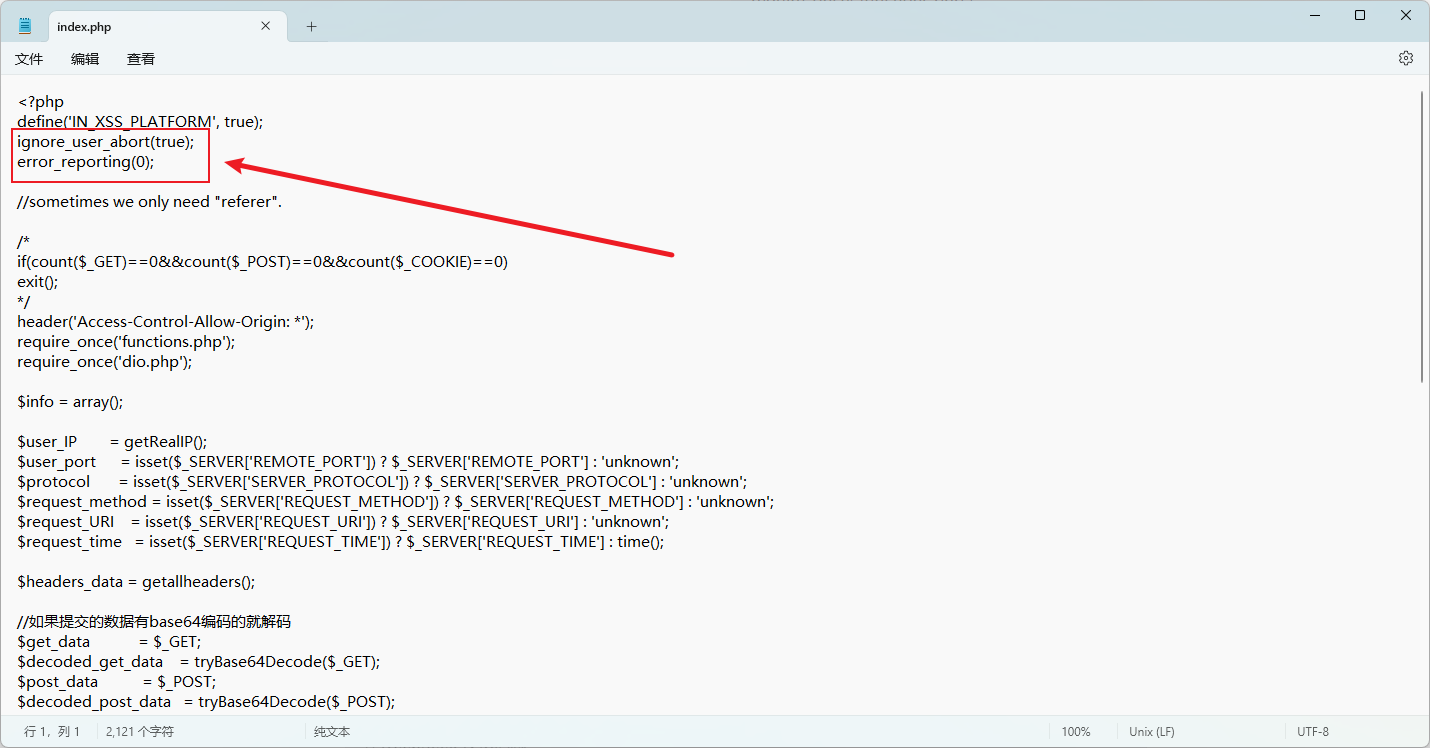Click the Unix (LF) line ending indicator

(x=1152, y=732)
